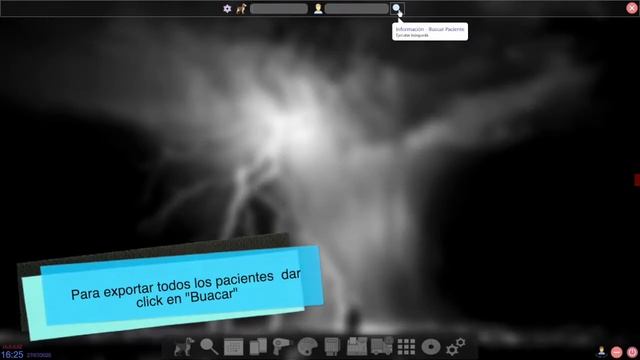Viewport: 640px width, 360px height.
Task: Click the red minimize circle at bottom right
Action: (x=617, y=352)
